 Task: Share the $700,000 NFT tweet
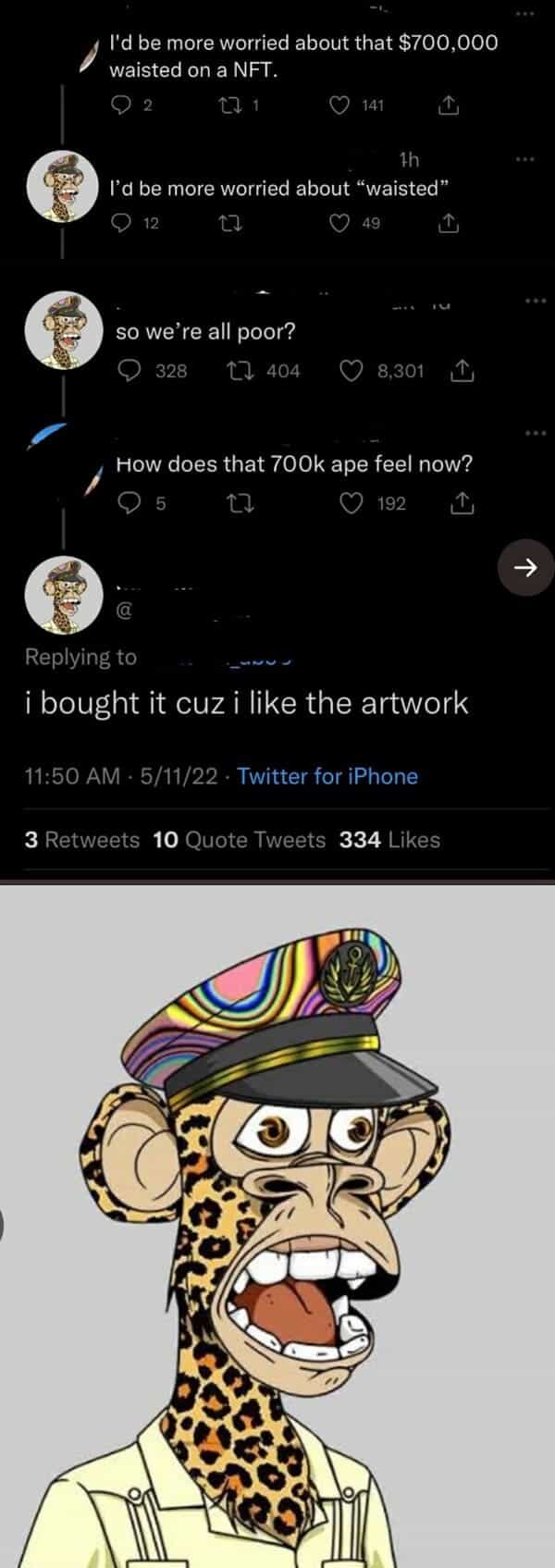(x=447, y=105)
